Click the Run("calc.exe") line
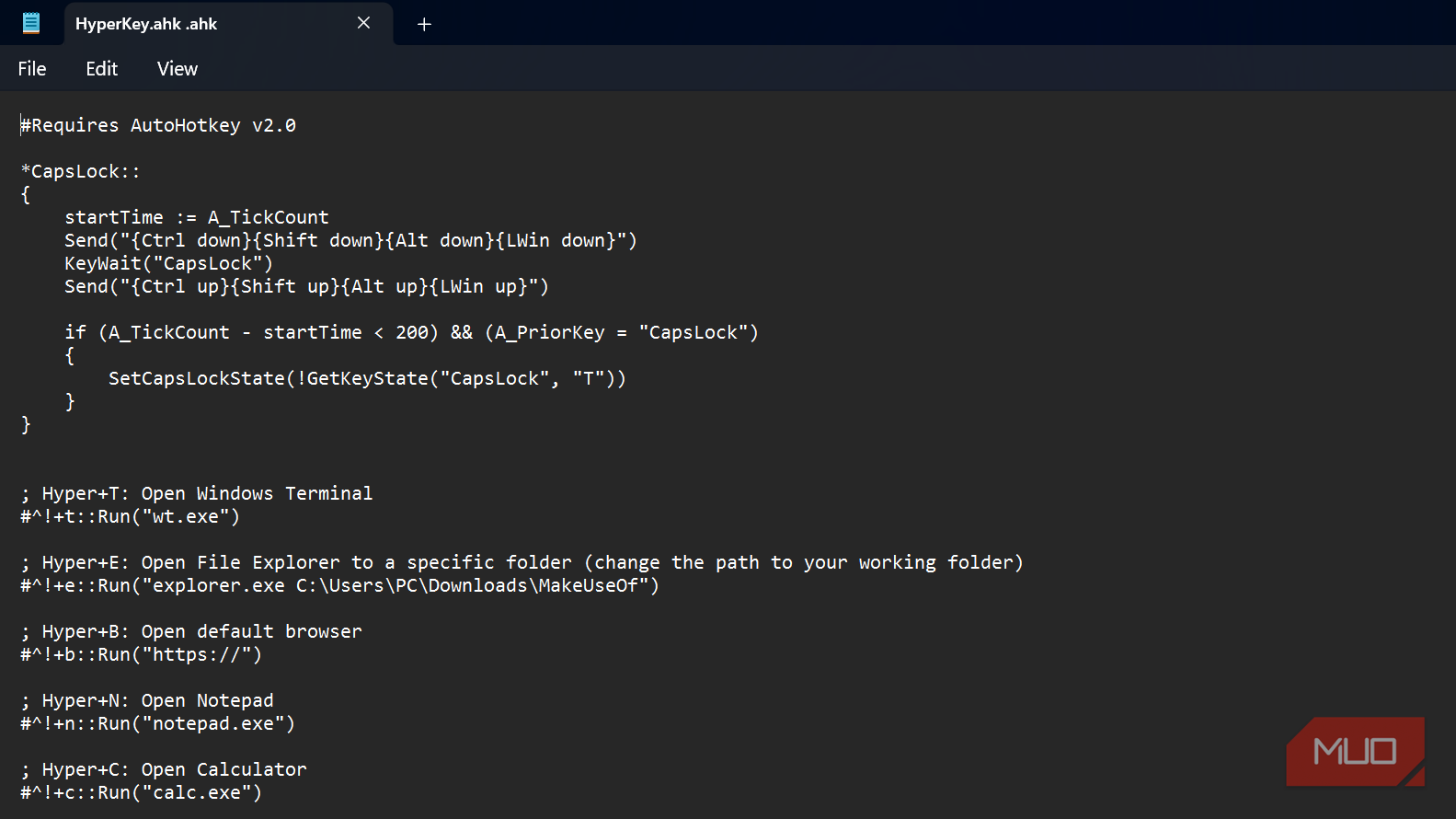The image size is (1456, 819). click(141, 792)
